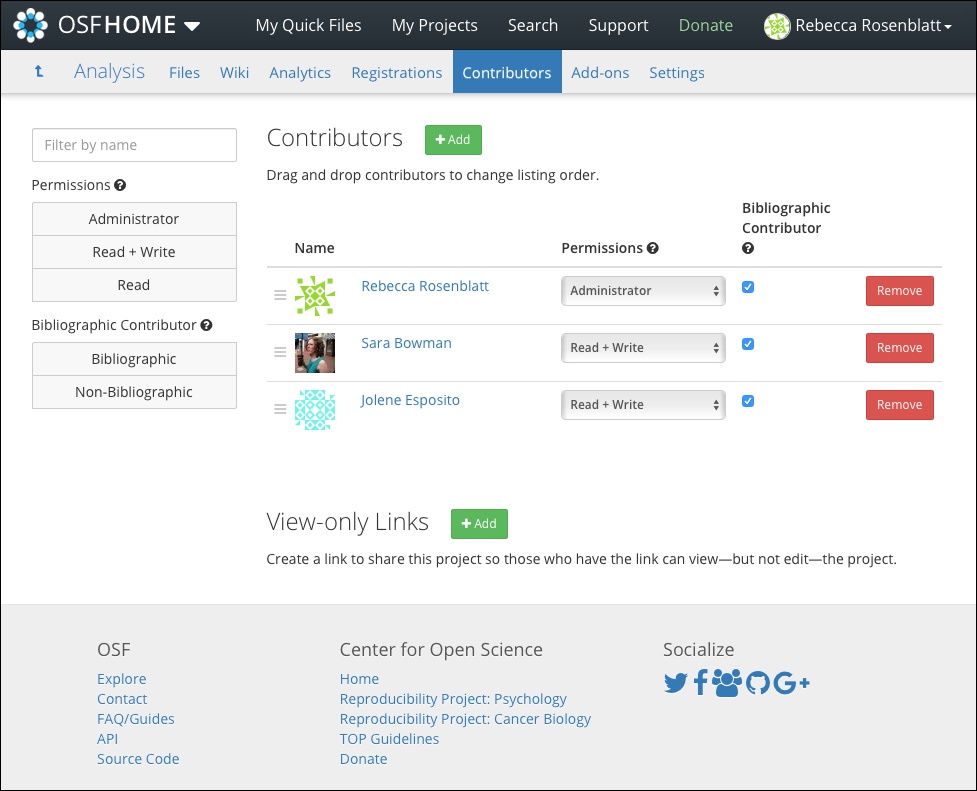977x791 pixels.
Task: Remove Rebecca Rosenblatt from contributors
Action: 900,291
